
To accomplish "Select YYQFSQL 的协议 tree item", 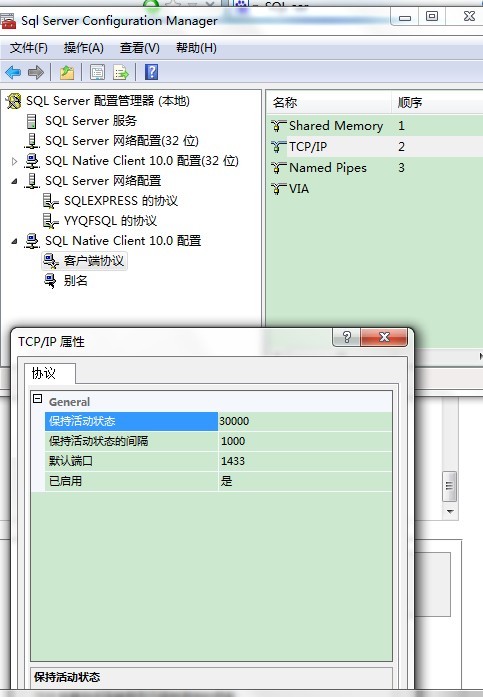I will (110, 221).
